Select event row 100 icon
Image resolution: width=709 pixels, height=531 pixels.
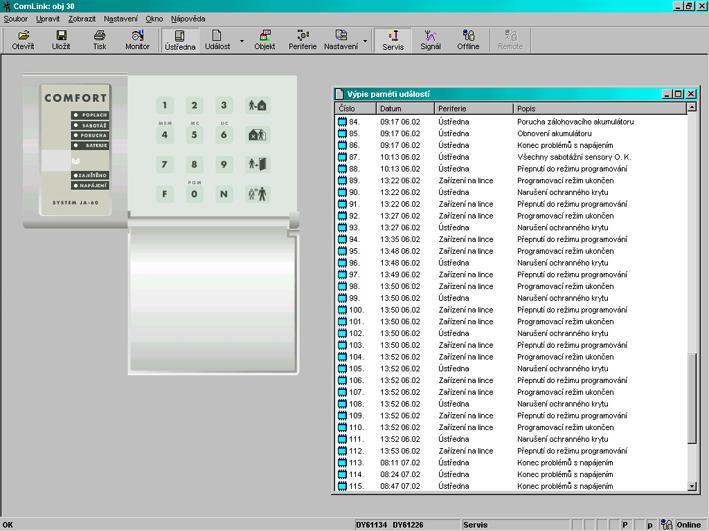(x=342, y=310)
